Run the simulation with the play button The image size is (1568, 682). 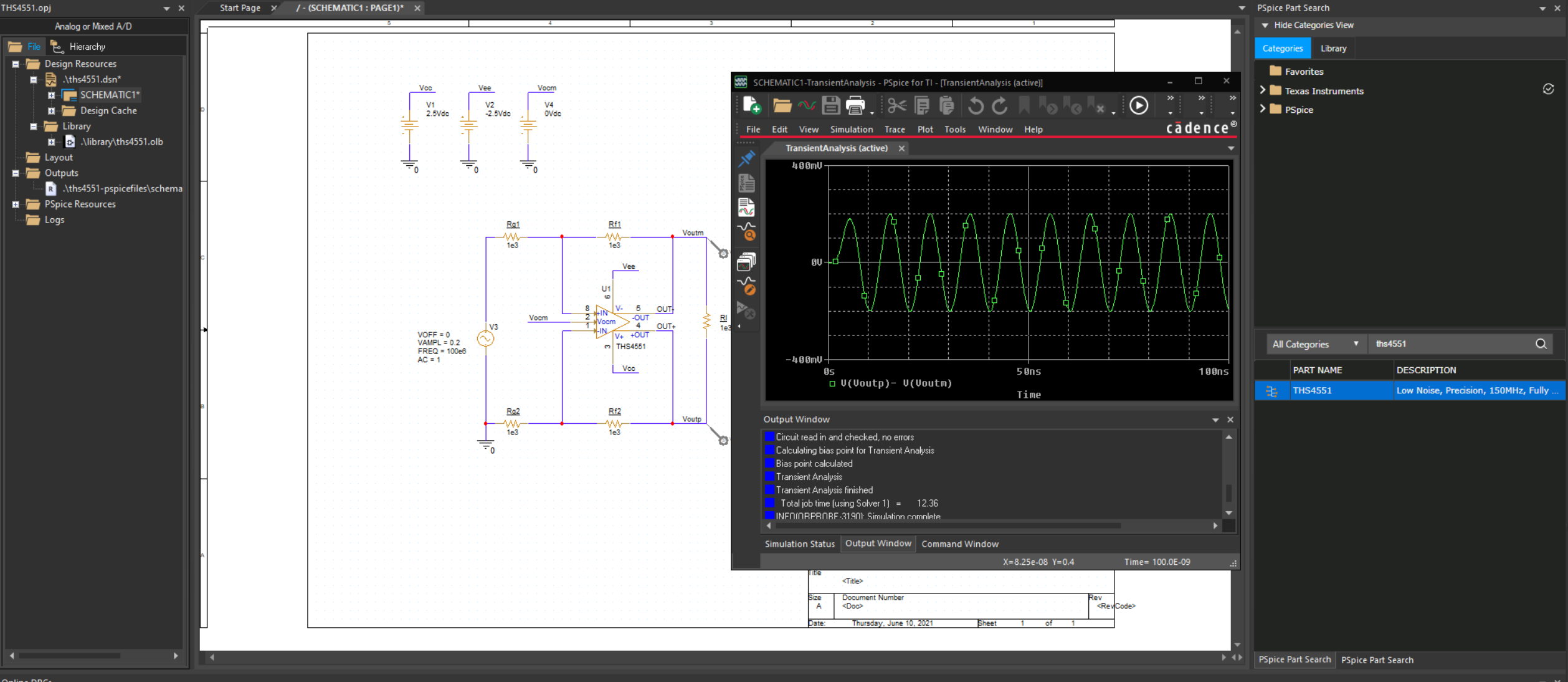[1139, 105]
